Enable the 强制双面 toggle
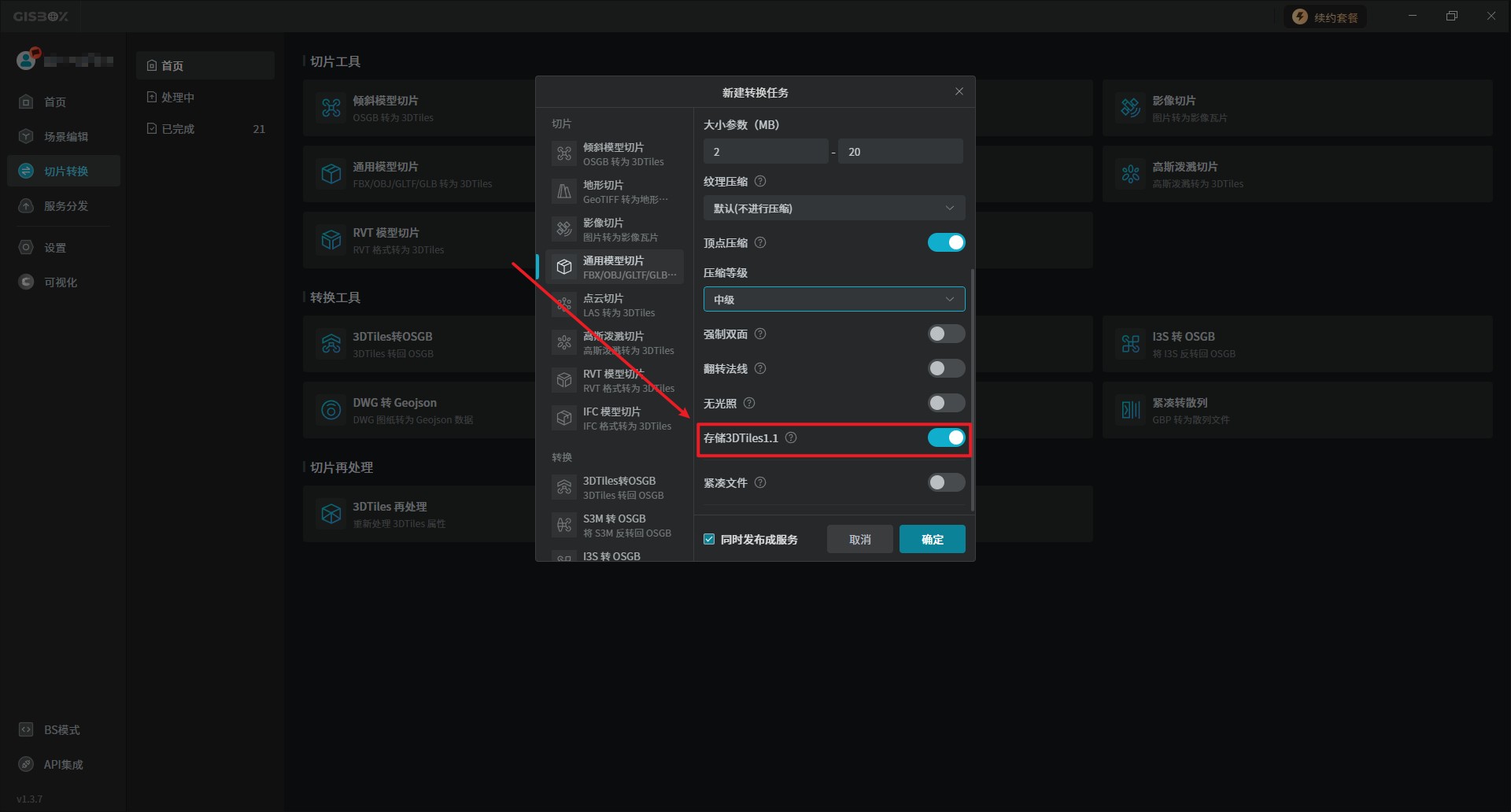The height and width of the screenshot is (812, 1511). 946,334
